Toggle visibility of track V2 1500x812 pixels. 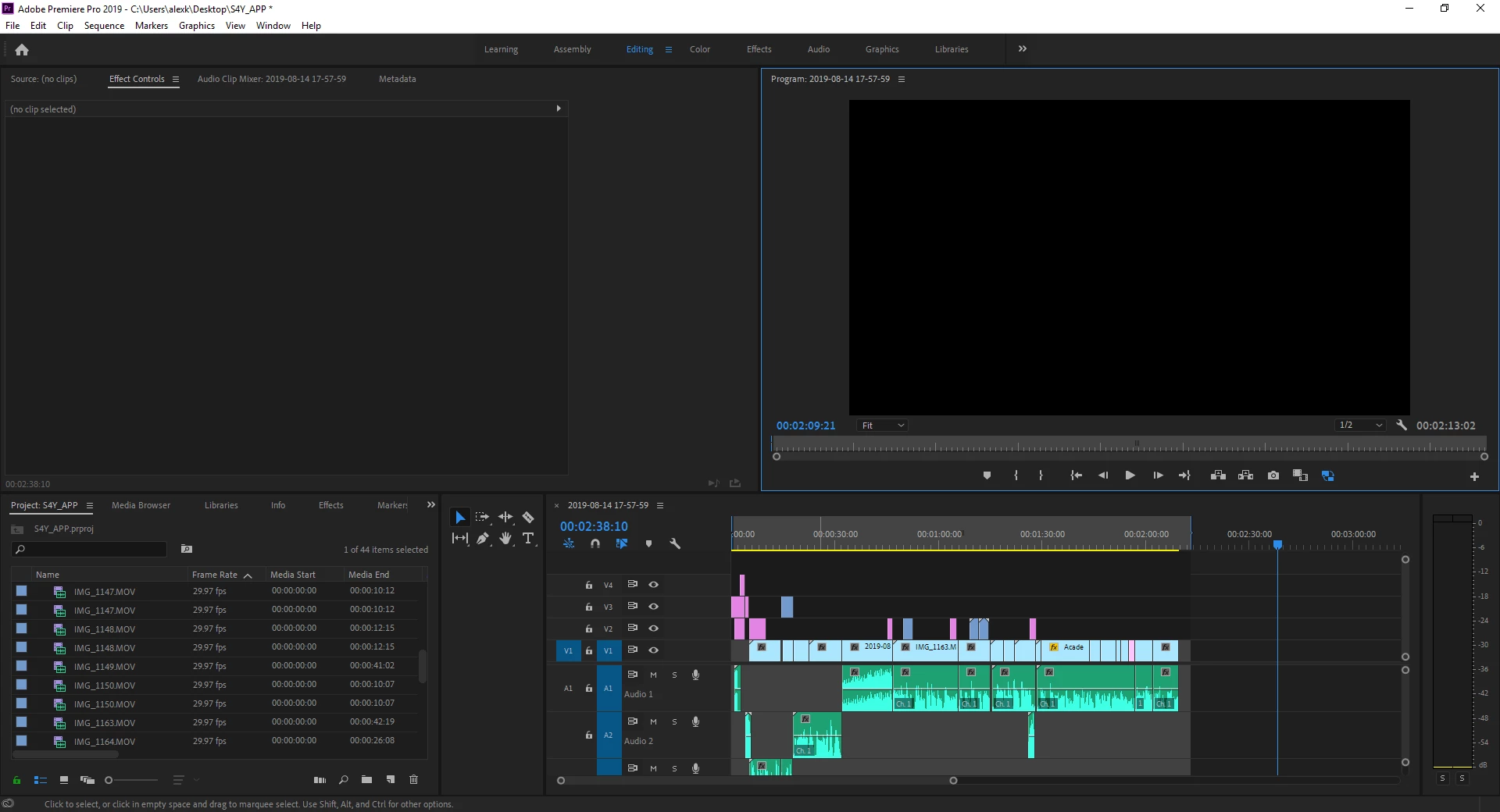click(x=654, y=629)
